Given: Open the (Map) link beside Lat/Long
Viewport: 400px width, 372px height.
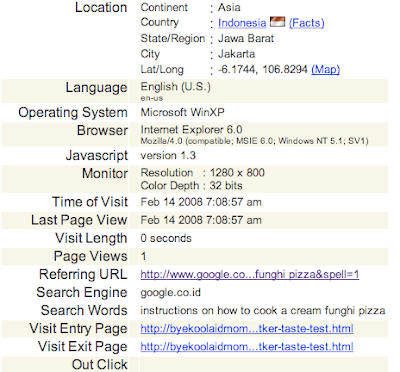Looking at the screenshot, I should coord(325,69).
